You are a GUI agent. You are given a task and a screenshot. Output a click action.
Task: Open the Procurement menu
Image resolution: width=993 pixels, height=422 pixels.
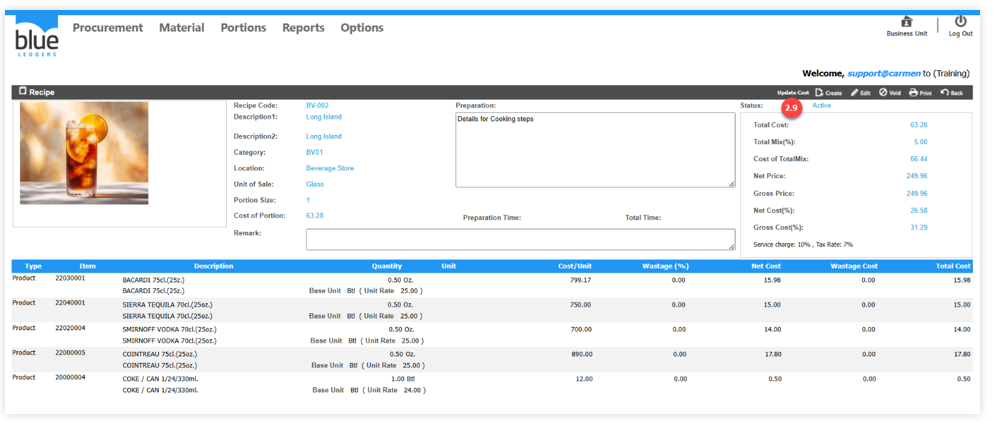(107, 28)
